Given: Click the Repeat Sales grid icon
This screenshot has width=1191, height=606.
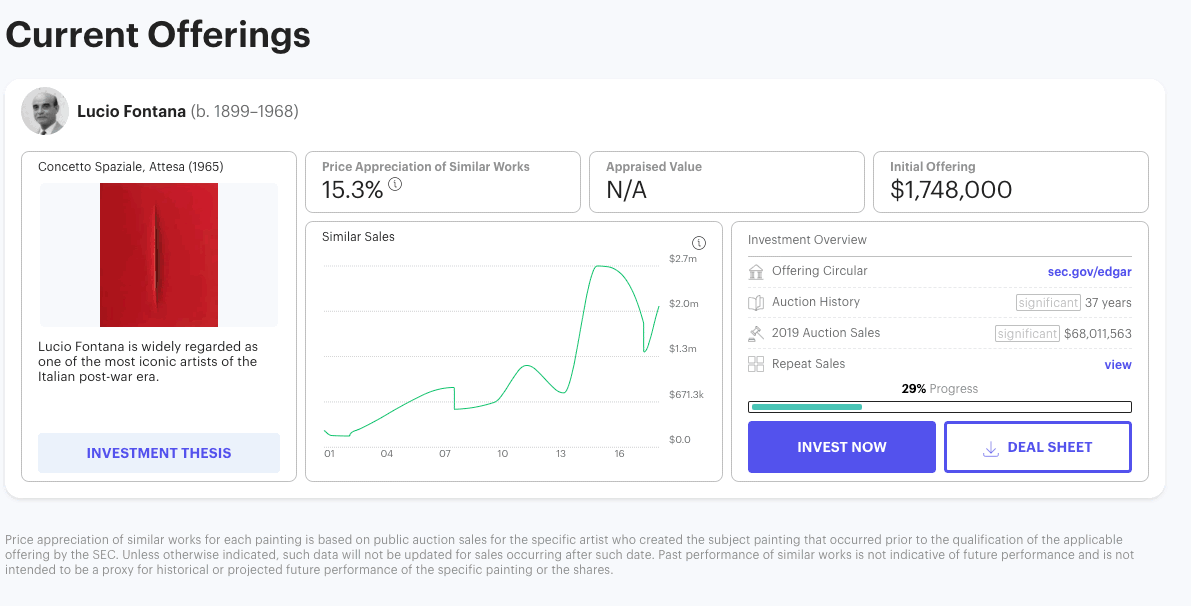Looking at the screenshot, I should coord(756,365).
